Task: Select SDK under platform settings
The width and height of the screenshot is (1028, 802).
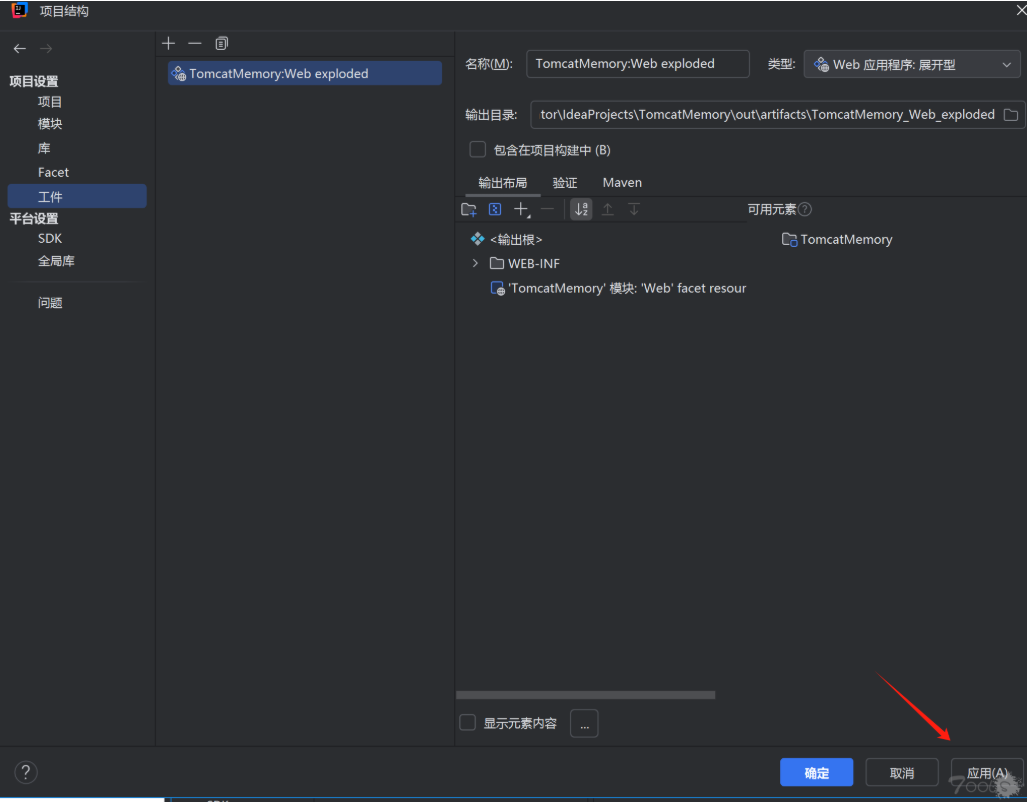Action: coord(50,238)
